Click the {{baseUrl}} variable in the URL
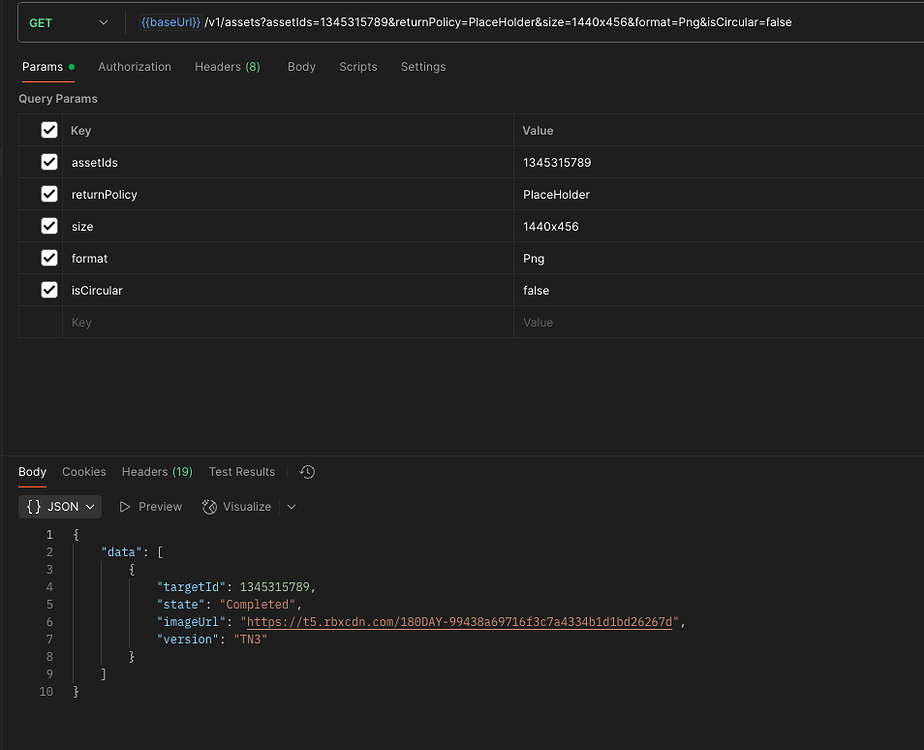This screenshot has width=924, height=750. tap(164, 21)
